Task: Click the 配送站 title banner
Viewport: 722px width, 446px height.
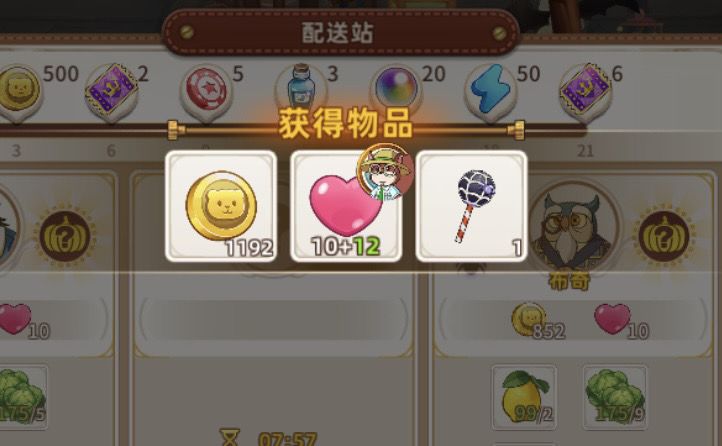Action: pyautogui.click(x=340, y=32)
